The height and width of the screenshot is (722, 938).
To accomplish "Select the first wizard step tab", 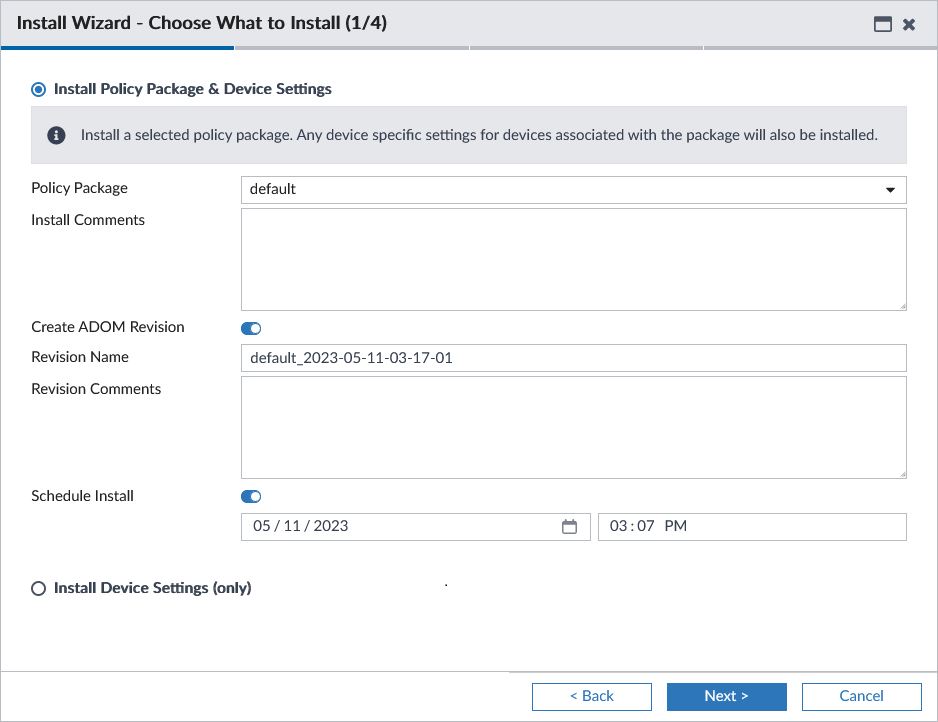I will (117, 47).
